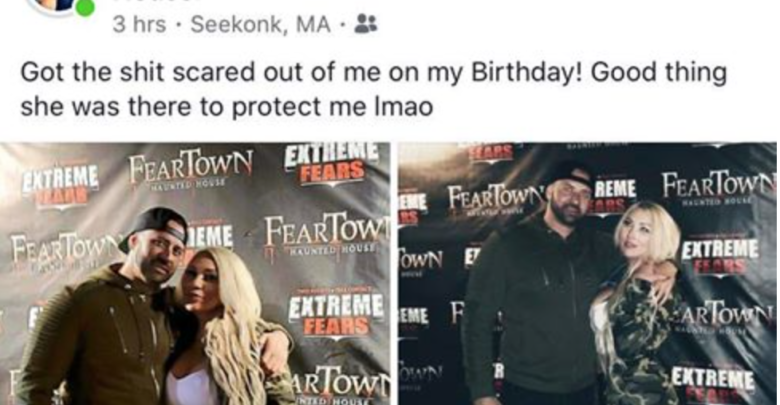Open the Seekonk, MA location link

click(x=261, y=24)
